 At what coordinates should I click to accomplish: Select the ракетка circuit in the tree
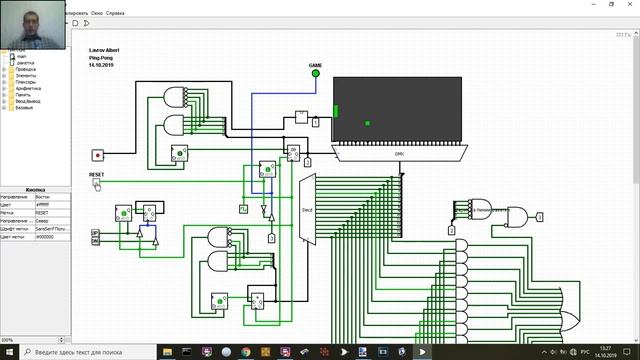[25, 63]
